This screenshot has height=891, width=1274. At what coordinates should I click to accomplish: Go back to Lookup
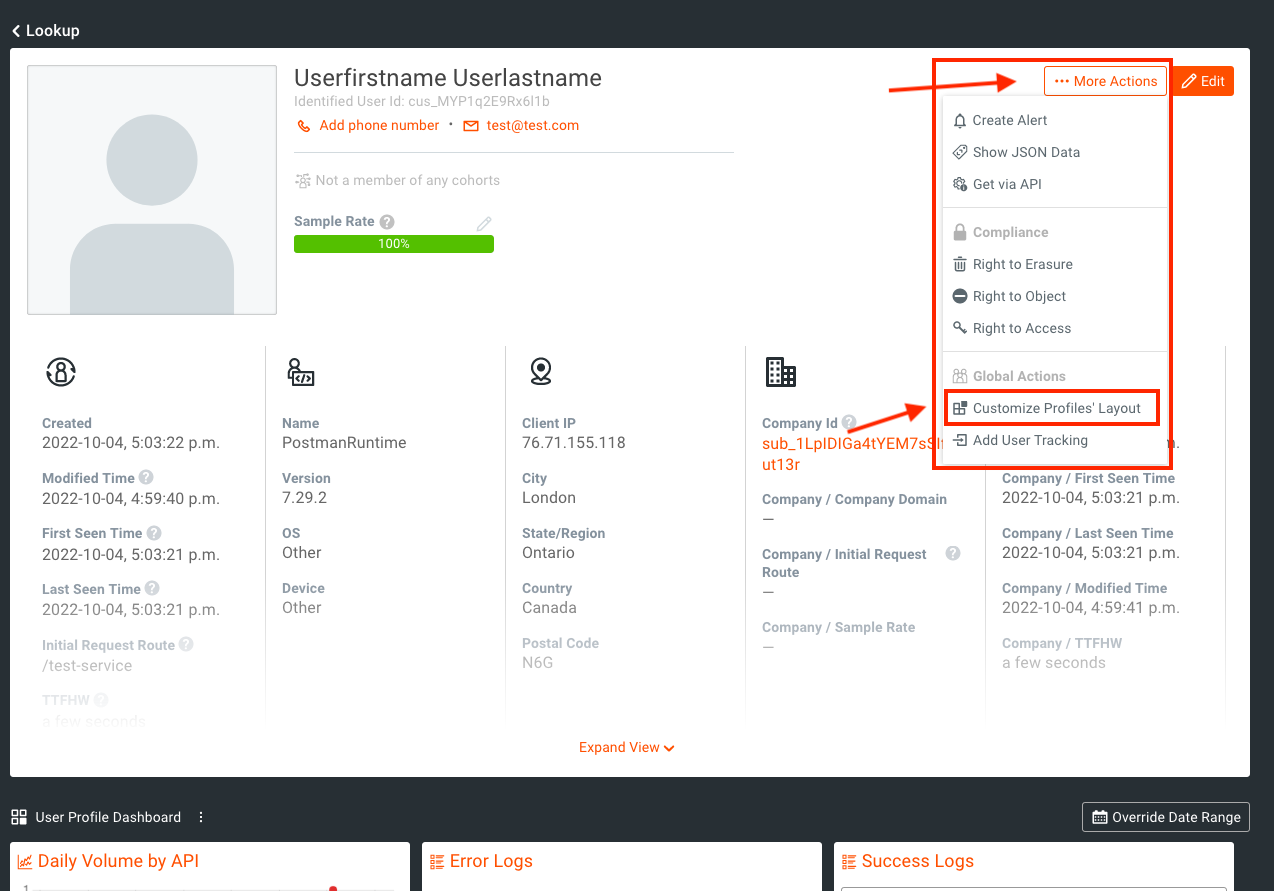[46, 30]
